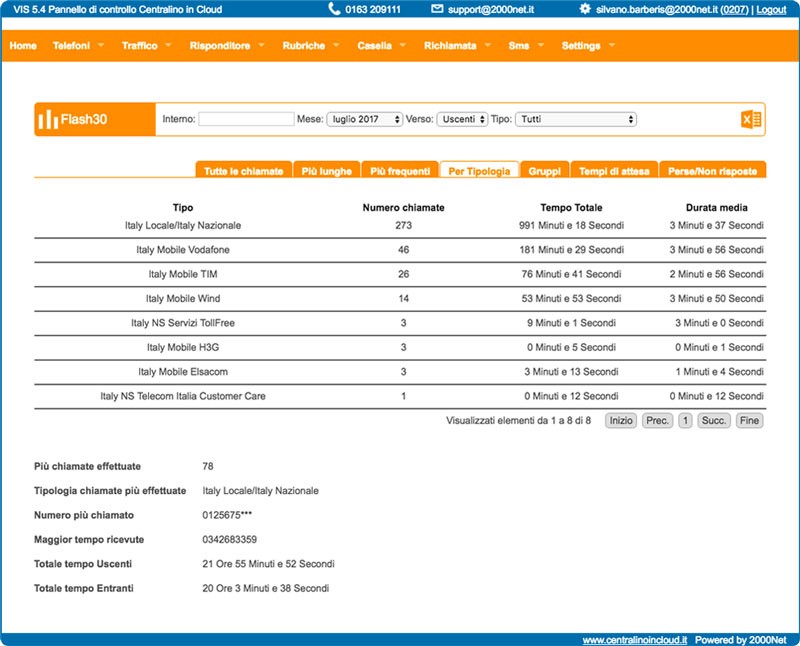Expand the Traffico menu arrow
Screen dimensions: 800x646
(x=168, y=45)
